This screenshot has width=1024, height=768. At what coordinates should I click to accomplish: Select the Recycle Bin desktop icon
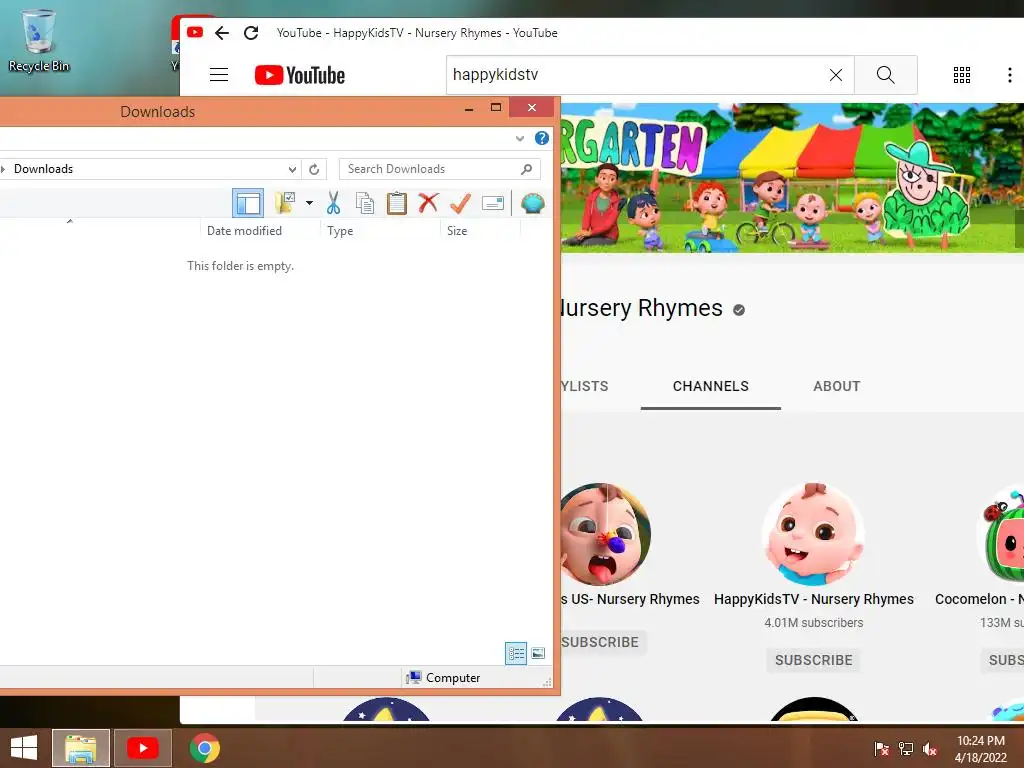(x=39, y=40)
